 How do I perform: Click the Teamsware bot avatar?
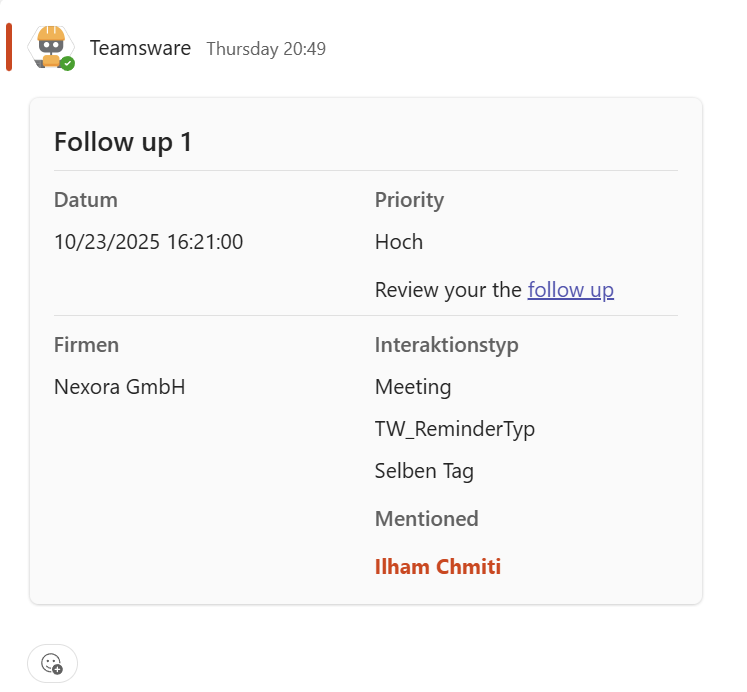point(50,46)
